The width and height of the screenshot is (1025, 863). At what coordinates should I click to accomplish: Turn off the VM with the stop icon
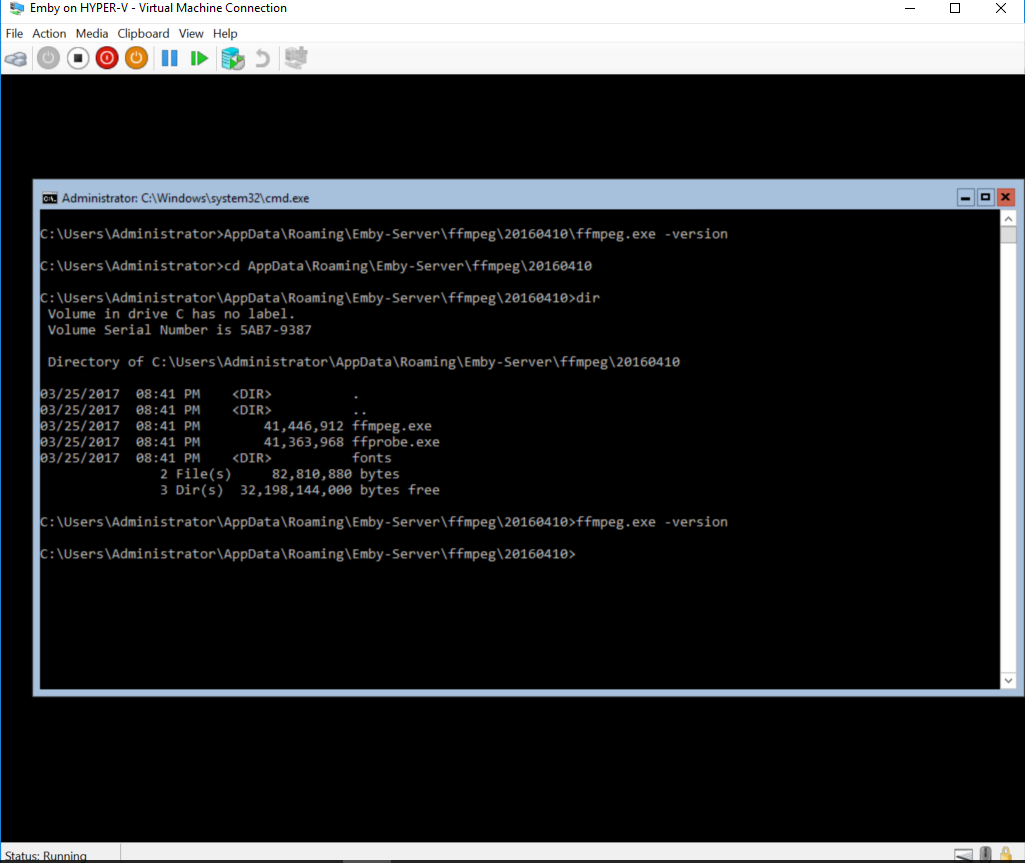[78, 58]
